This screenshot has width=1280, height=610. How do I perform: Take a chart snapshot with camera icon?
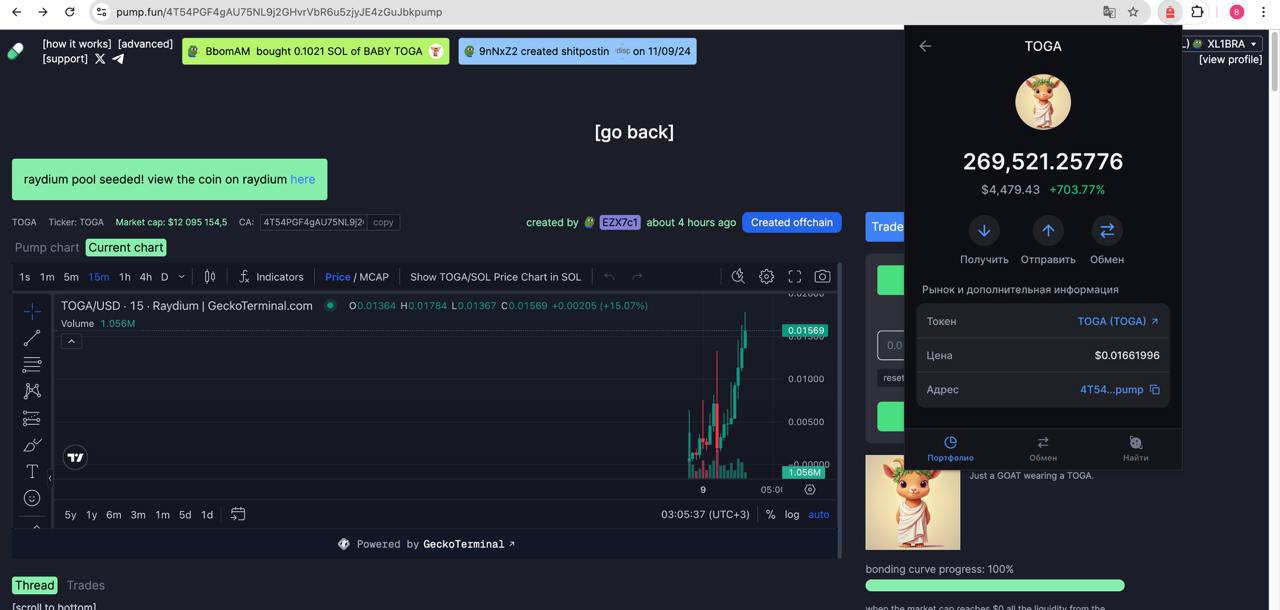coord(822,277)
